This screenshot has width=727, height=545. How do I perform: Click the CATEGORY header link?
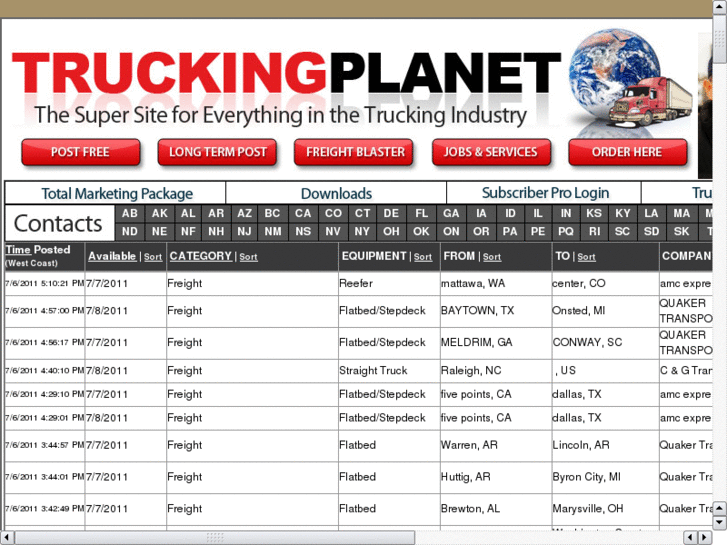click(x=200, y=256)
